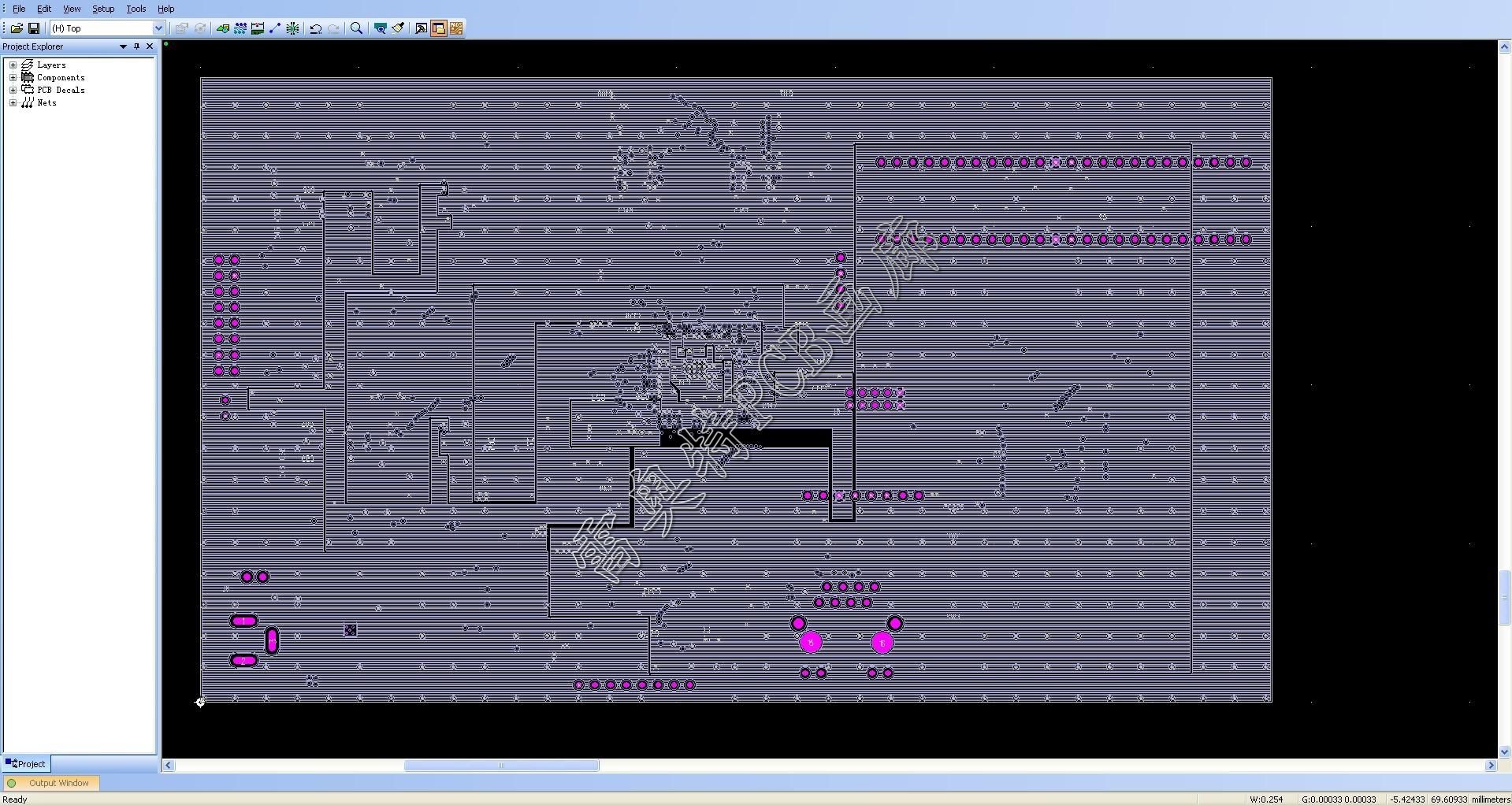This screenshot has height=805, width=1512.
Task: Open the Drafting toolbar icon
Action: coord(223,28)
